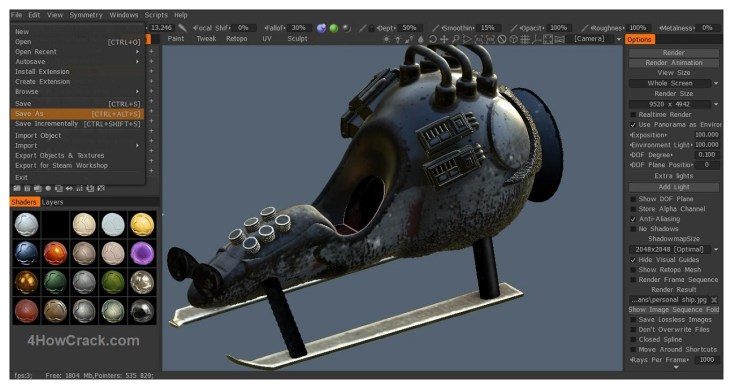Choose Save As in the File menu

77,114
